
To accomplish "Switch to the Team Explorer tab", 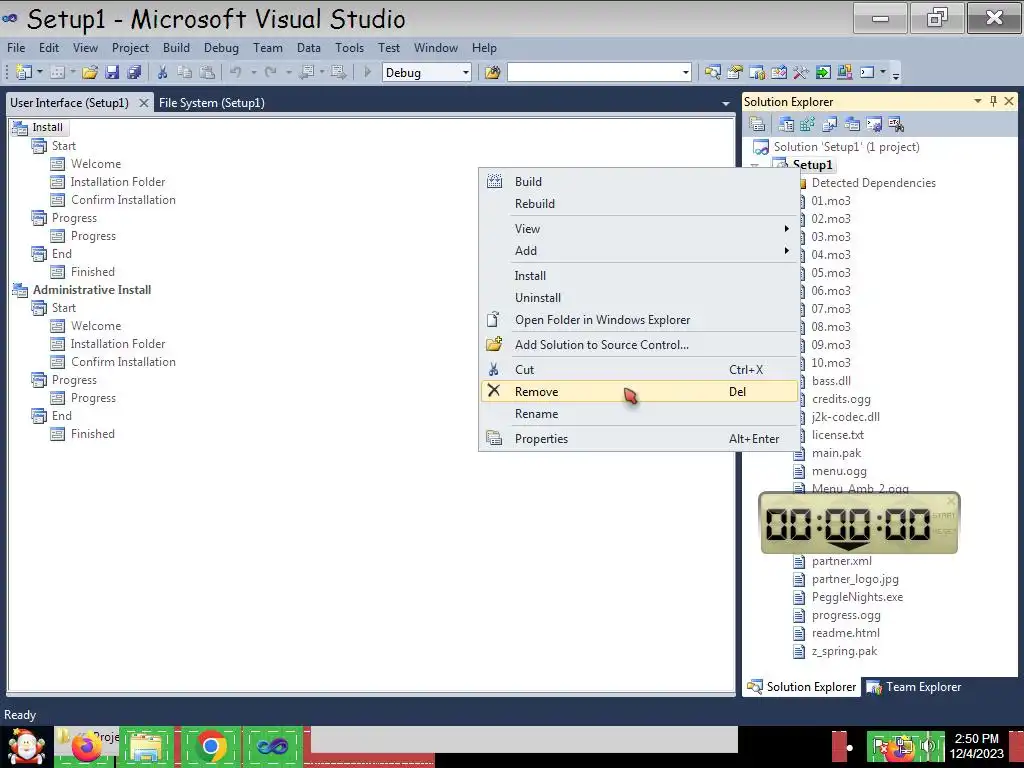I will click(914, 687).
